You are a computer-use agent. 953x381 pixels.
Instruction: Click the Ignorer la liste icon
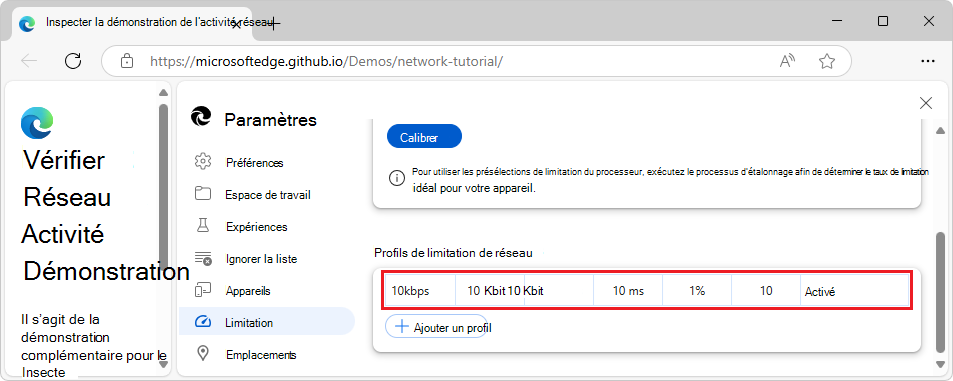[203, 258]
